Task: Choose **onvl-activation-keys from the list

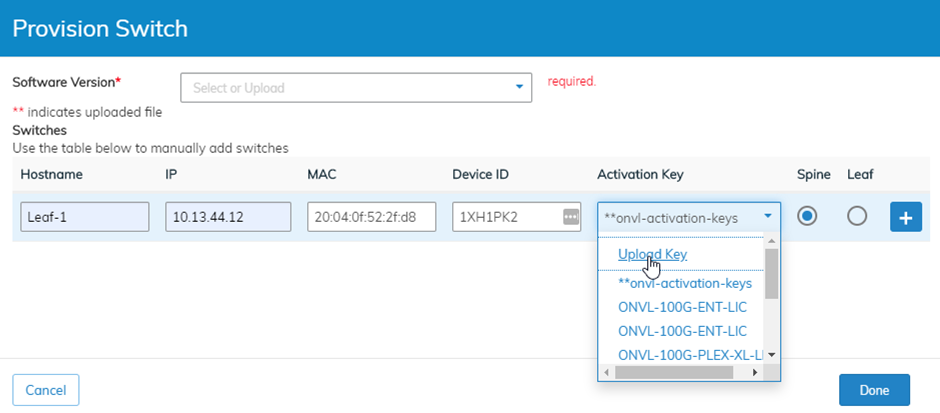Action: [684, 282]
